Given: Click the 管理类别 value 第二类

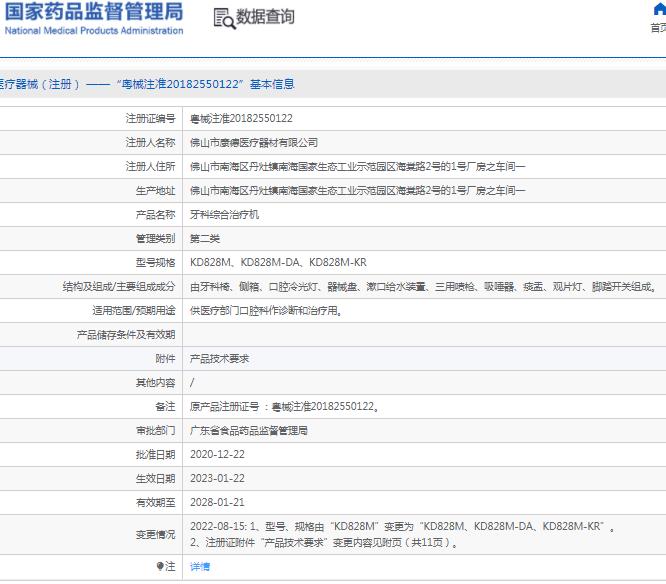Looking at the screenshot, I should tap(205, 239).
